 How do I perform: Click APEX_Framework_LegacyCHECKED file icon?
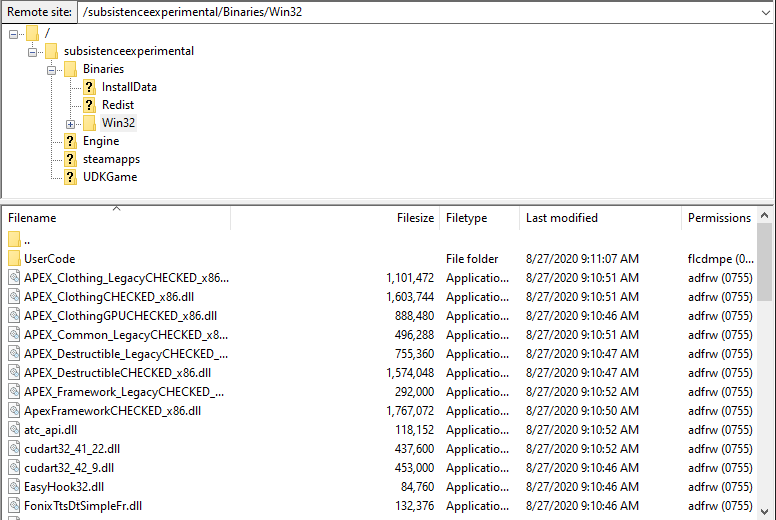coord(14,392)
